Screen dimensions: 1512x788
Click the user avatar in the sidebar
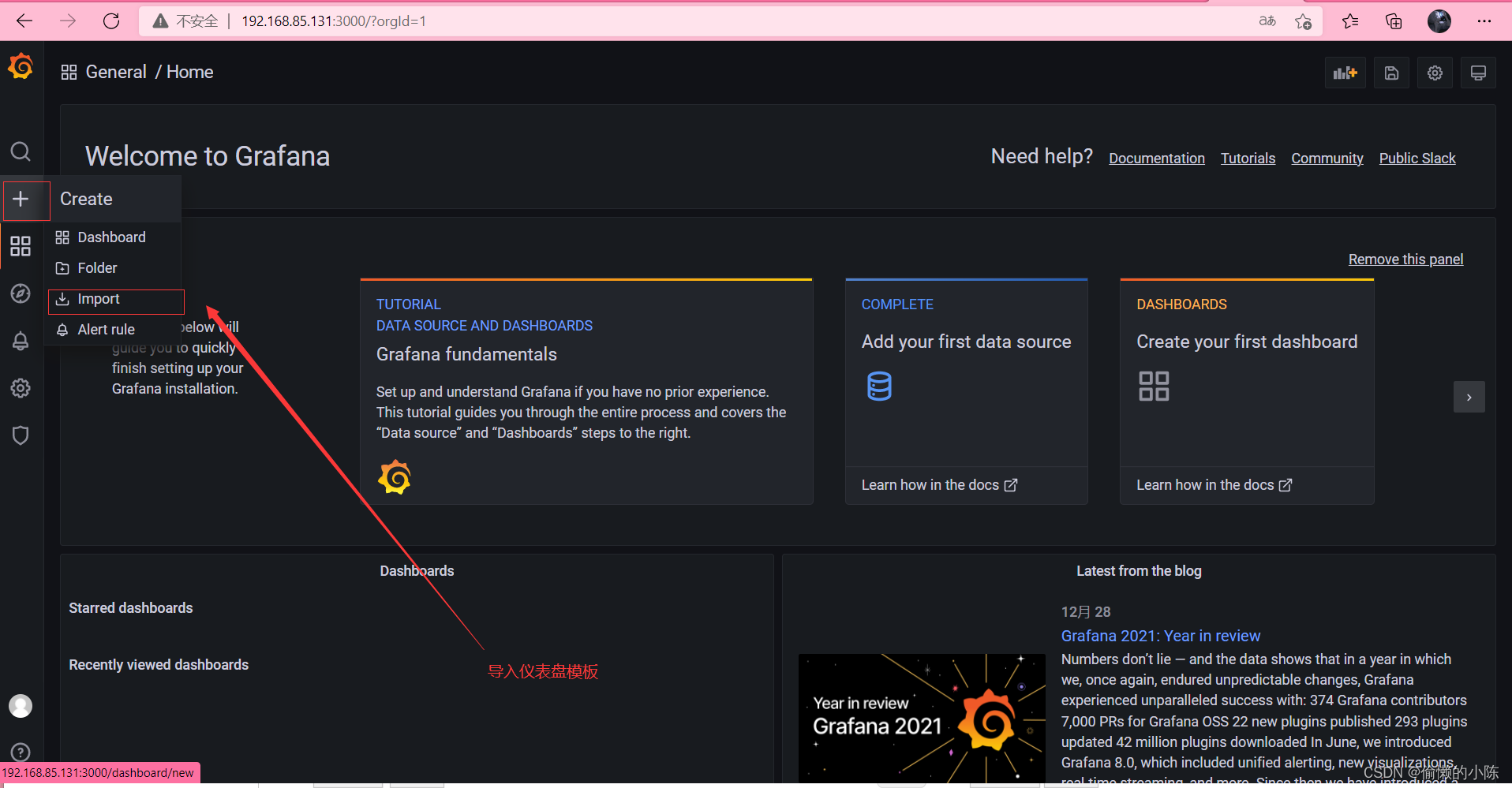point(21,706)
